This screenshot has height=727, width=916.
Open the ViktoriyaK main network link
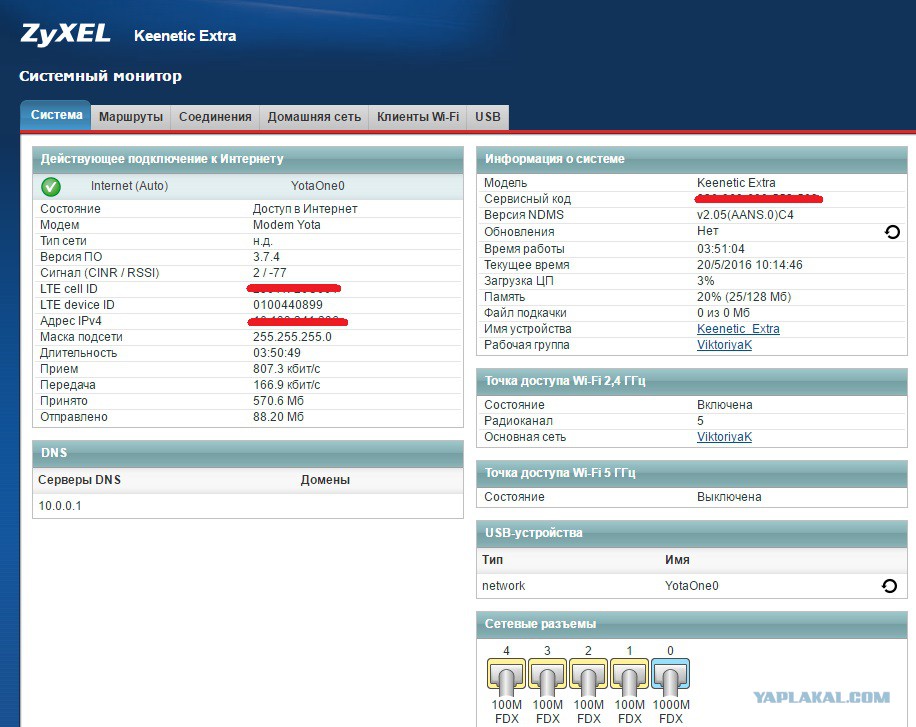(x=724, y=437)
